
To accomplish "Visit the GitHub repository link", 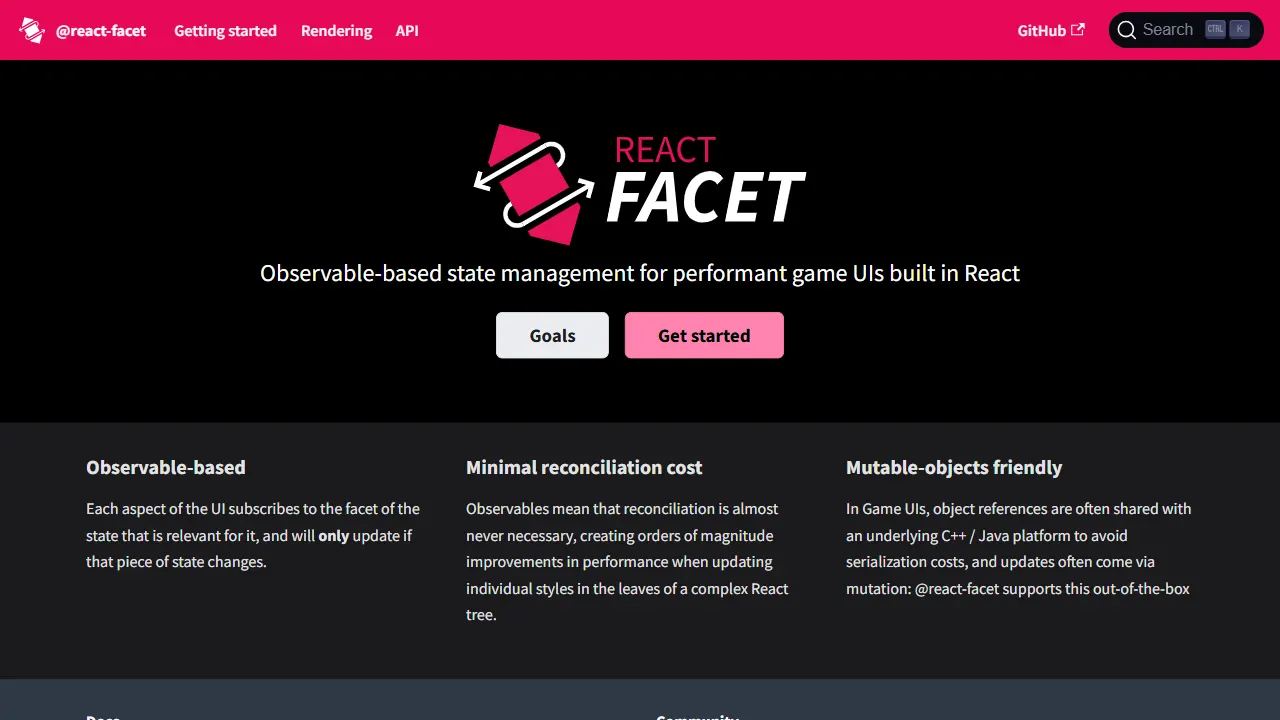I will pyautogui.click(x=1051, y=30).
